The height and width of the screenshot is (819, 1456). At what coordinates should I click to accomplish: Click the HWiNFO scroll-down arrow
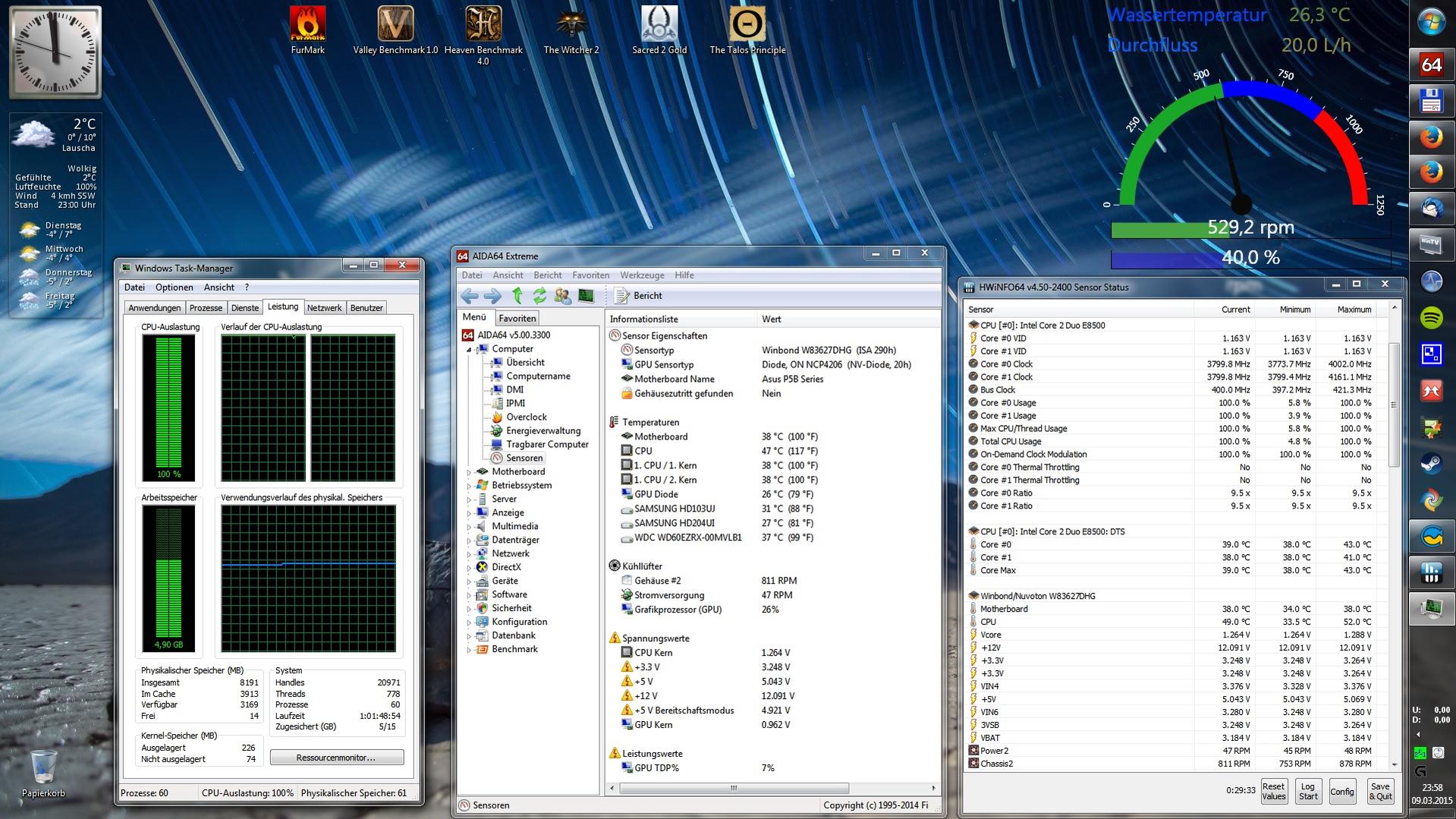point(1394,764)
